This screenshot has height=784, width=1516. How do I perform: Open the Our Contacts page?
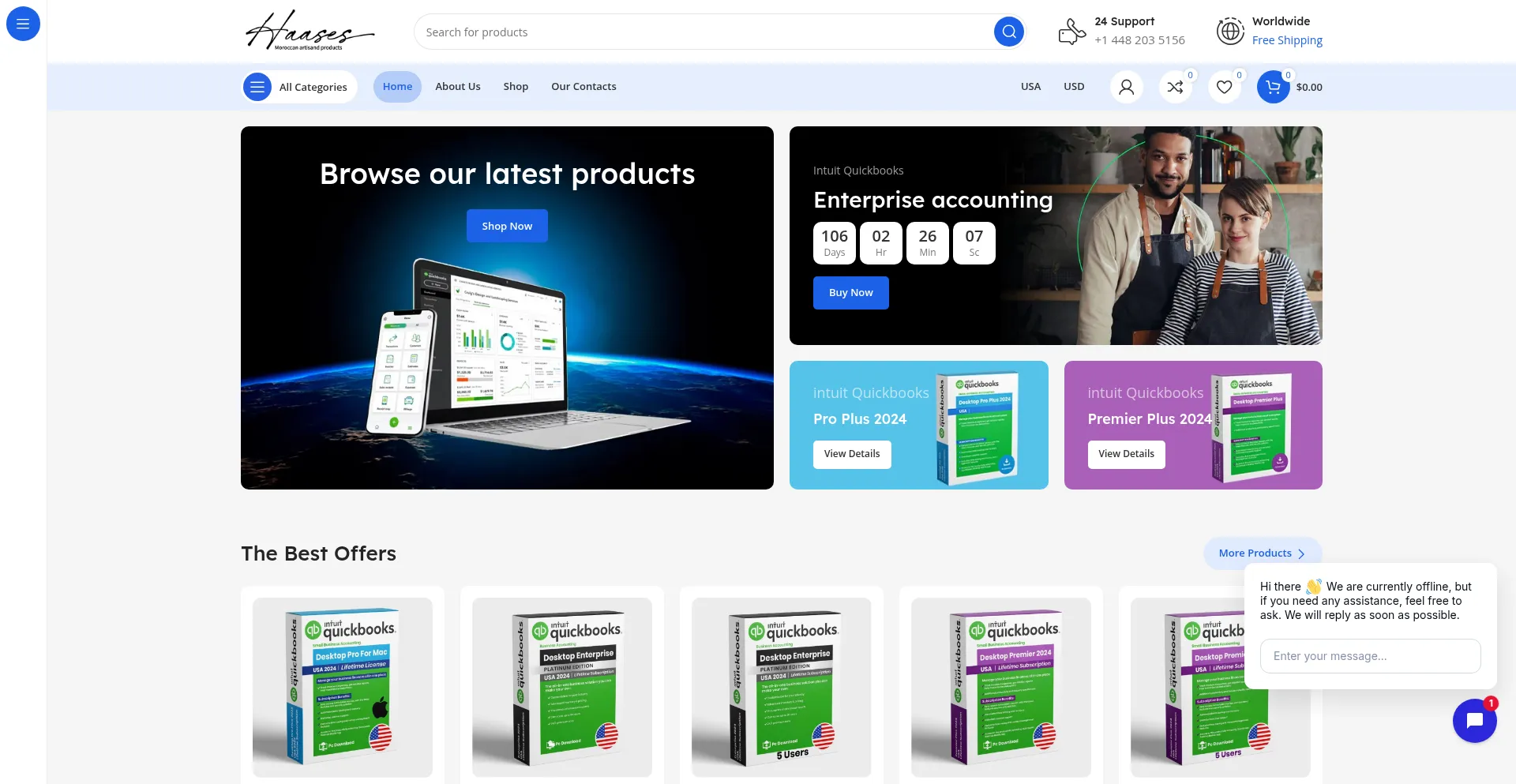click(x=584, y=87)
